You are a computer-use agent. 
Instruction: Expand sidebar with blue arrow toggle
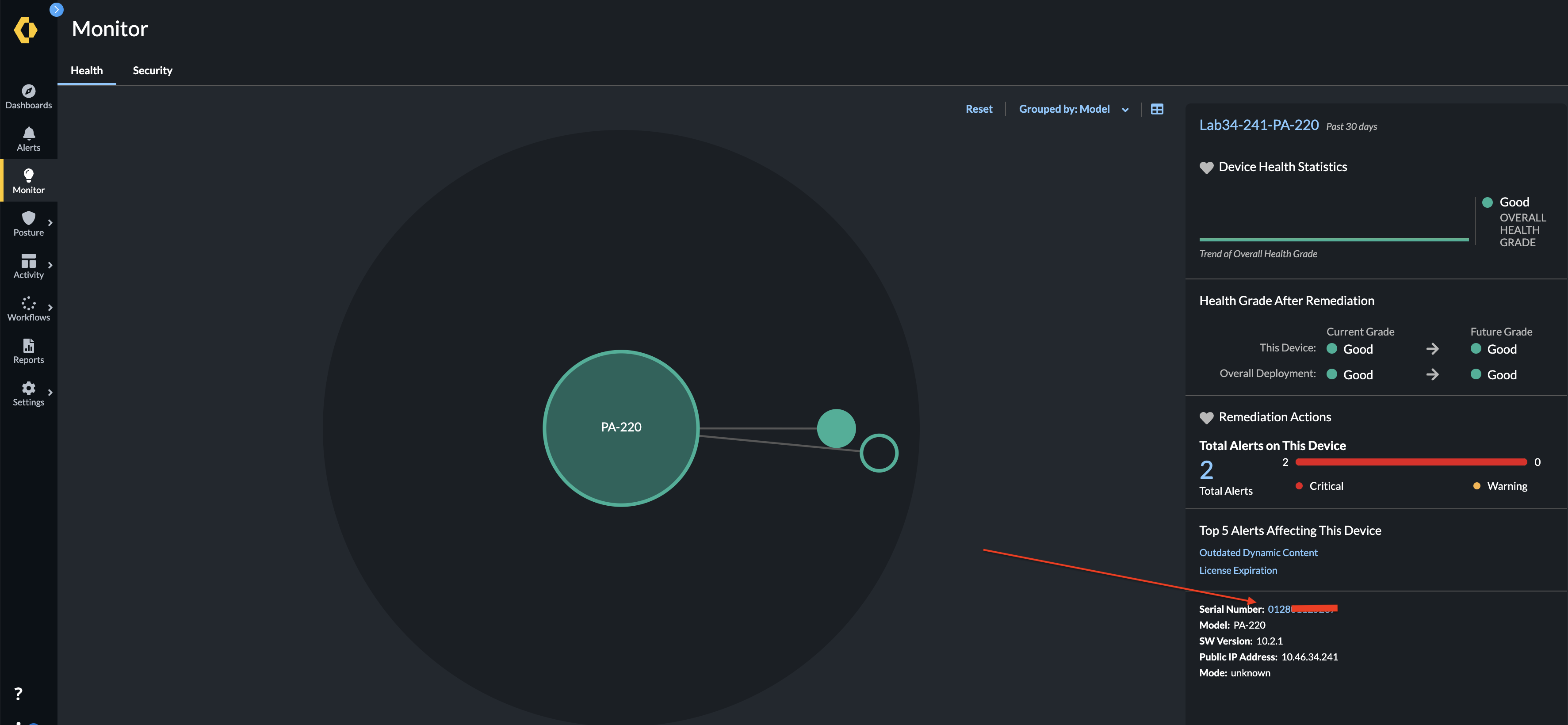pyautogui.click(x=56, y=10)
